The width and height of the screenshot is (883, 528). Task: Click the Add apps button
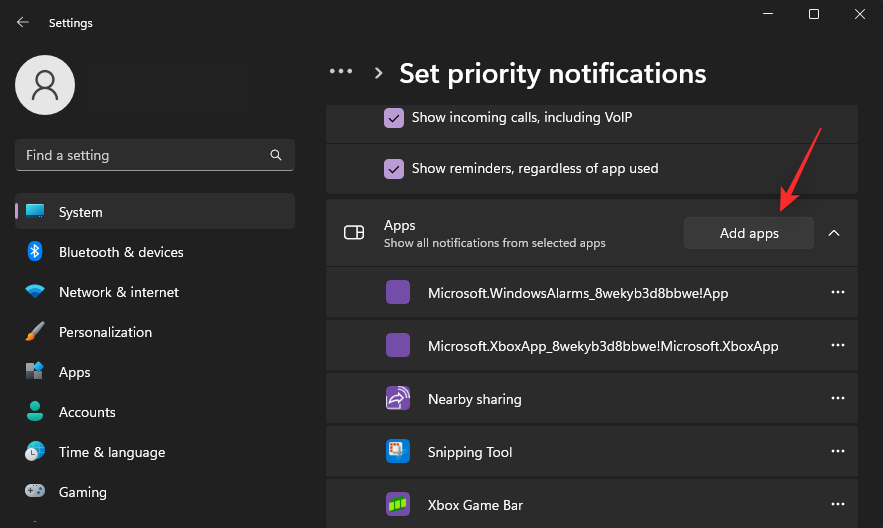point(749,233)
